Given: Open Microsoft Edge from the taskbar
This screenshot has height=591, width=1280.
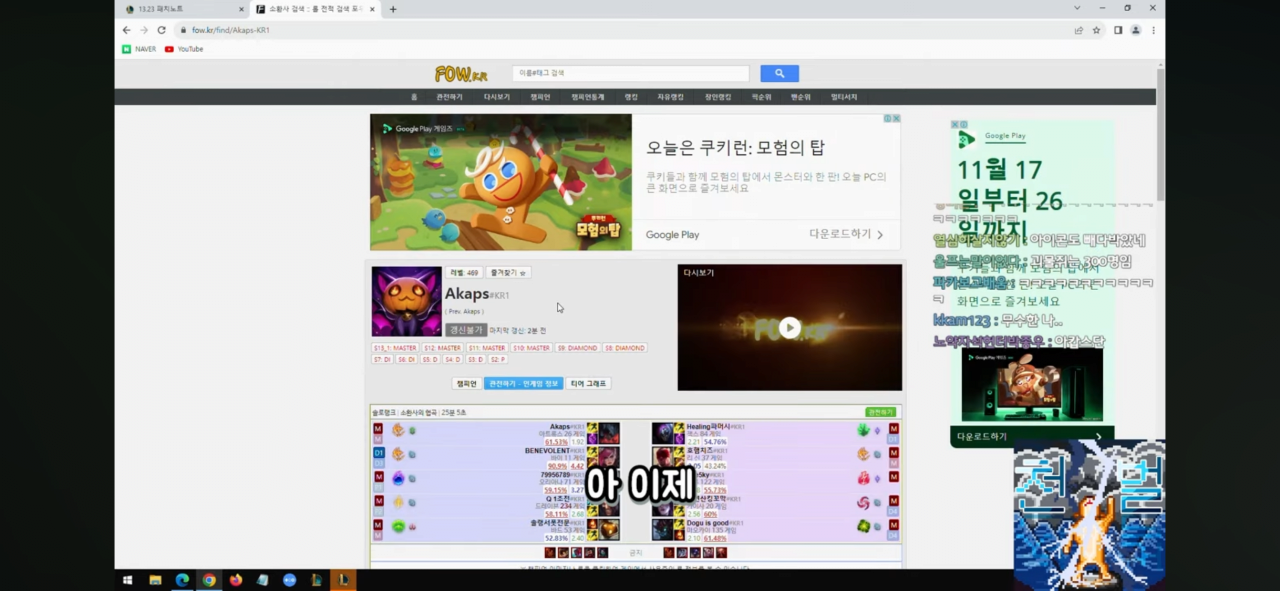Looking at the screenshot, I should click(x=182, y=580).
